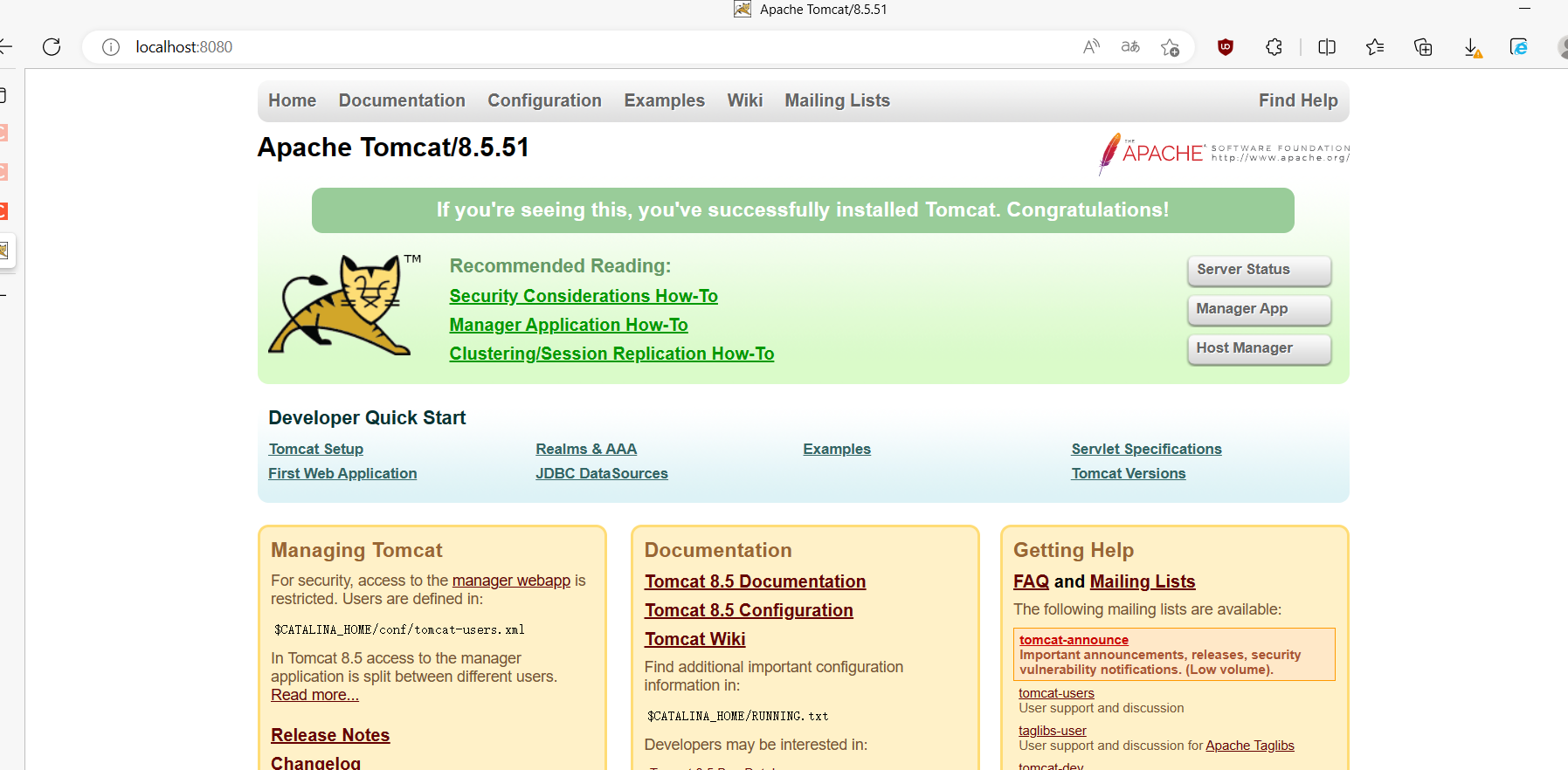Open First Web Application link
Screen dimensions: 1568x770
[342, 473]
